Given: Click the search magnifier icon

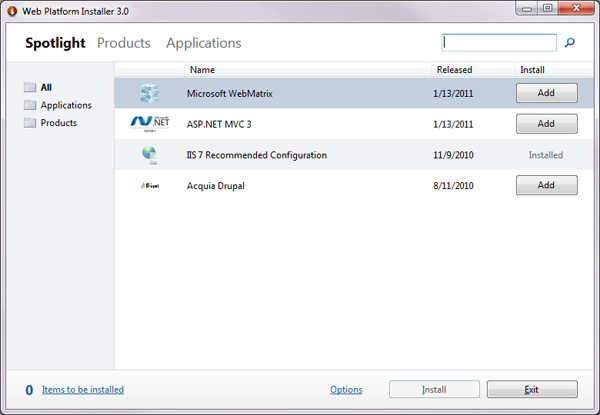Looking at the screenshot, I should (570, 43).
